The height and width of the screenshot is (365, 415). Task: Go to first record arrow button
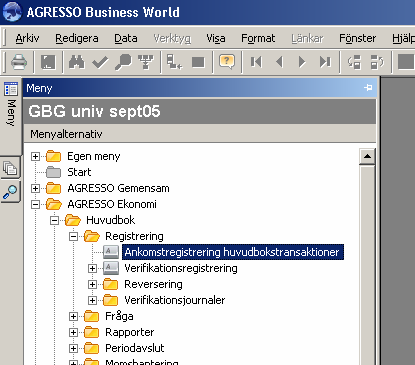(256, 62)
